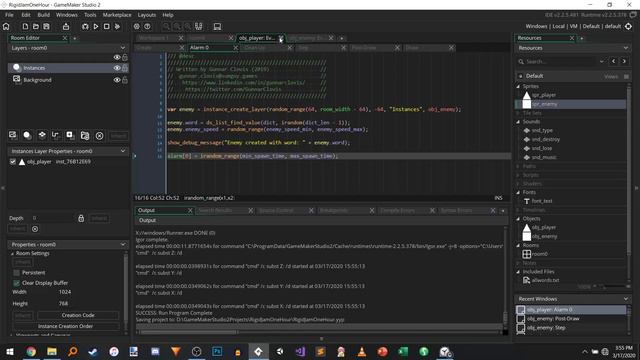
Task: Collapse the Sounds tree group
Action: tap(518, 122)
